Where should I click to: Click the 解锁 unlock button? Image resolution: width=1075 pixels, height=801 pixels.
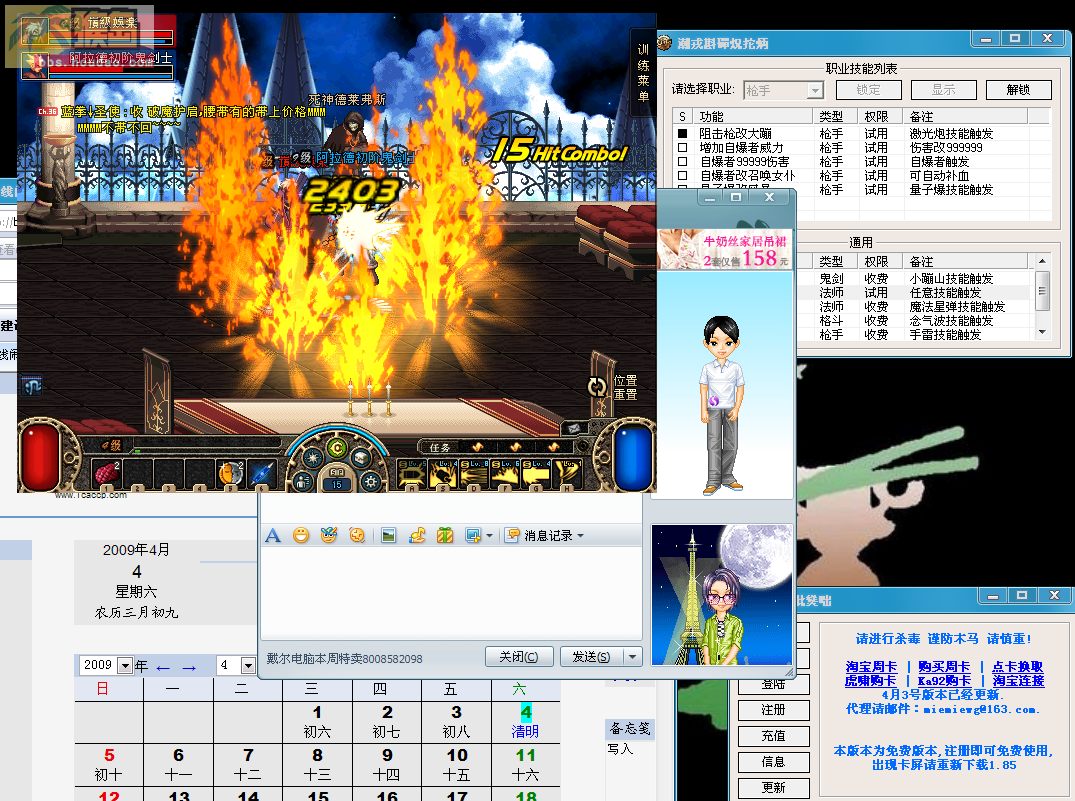pos(1018,90)
